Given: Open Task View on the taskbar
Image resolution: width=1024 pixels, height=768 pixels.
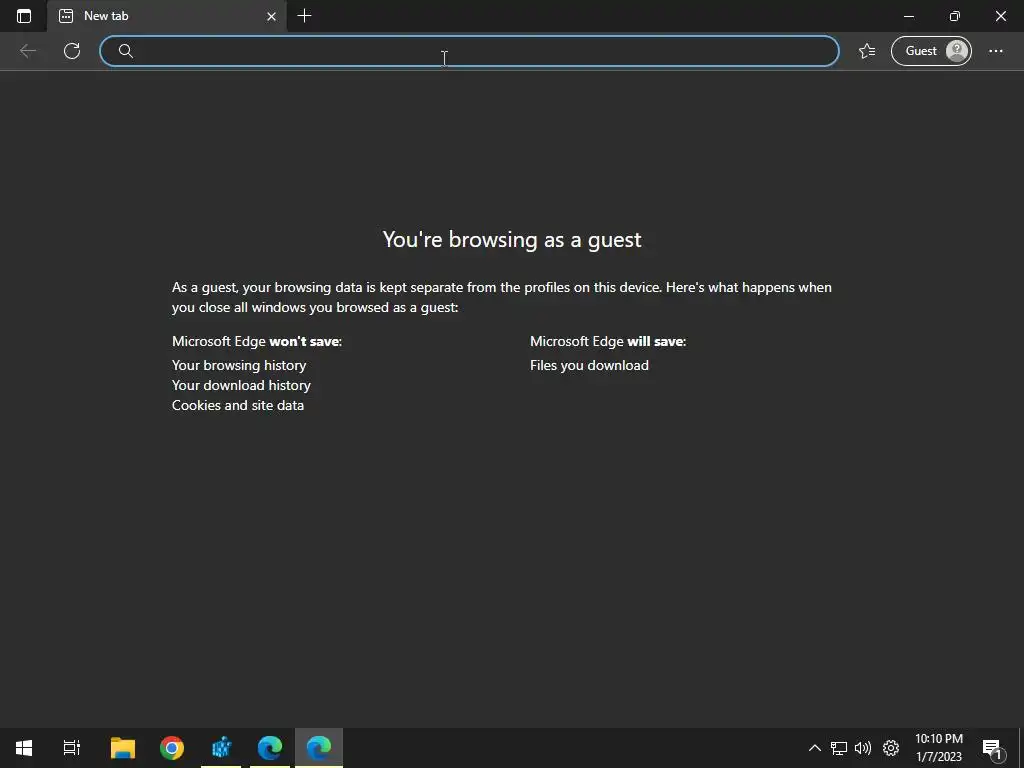Looking at the screenshot, I should (72, 748).
